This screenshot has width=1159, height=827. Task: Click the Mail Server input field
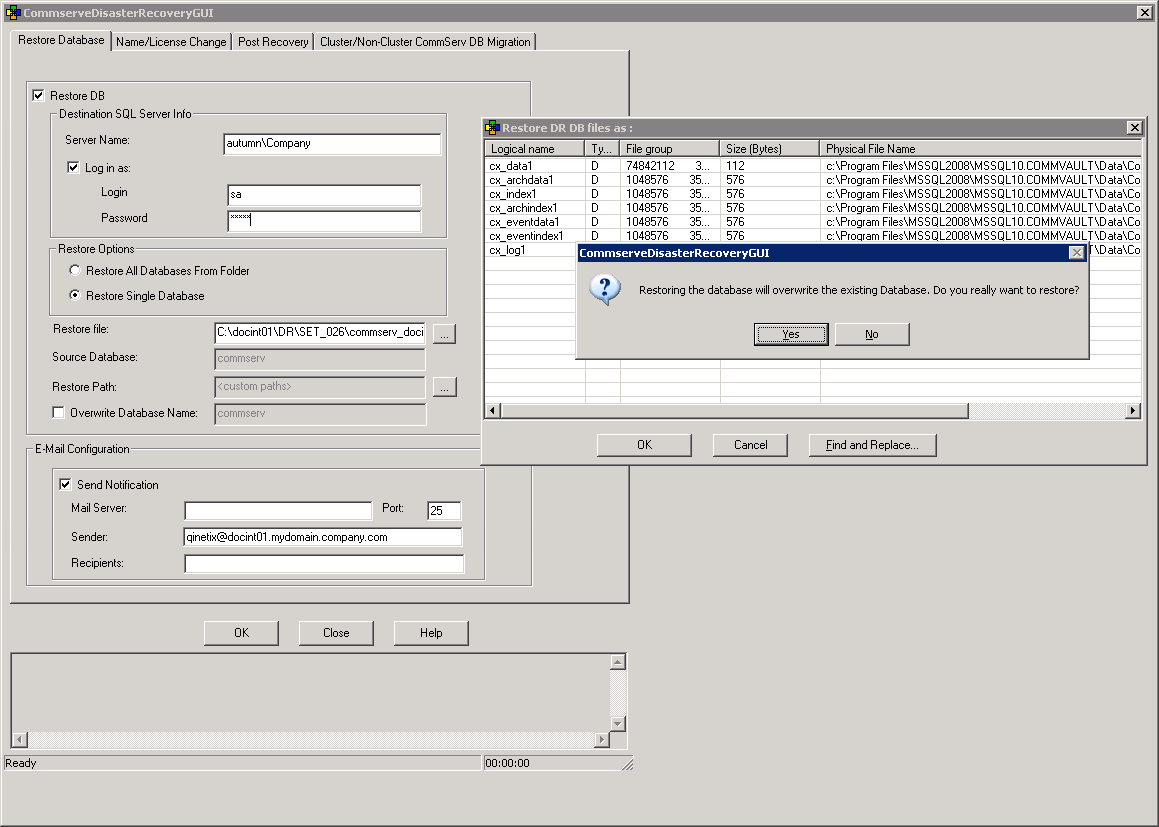pyautogui.click(x=277, y=511)
